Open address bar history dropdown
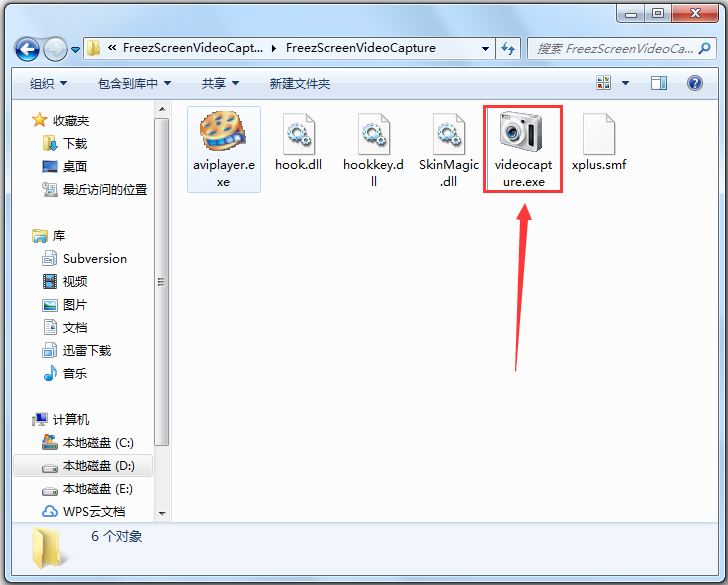This screenshot has width=728, height=585. pyautogui.click(x=485, y=48)
